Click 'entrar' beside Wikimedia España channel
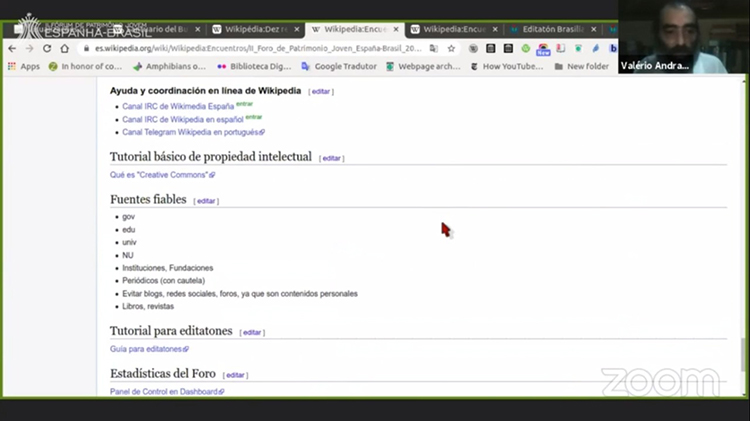The width and height of the screenshot is (750, 421). point(244,104)
